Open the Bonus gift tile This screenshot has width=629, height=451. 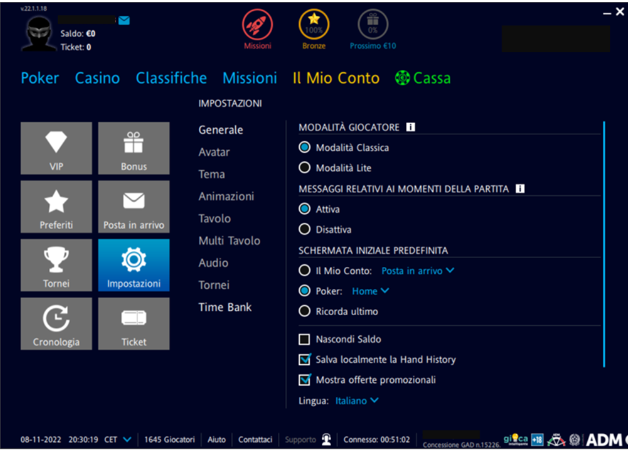[133, 148]
